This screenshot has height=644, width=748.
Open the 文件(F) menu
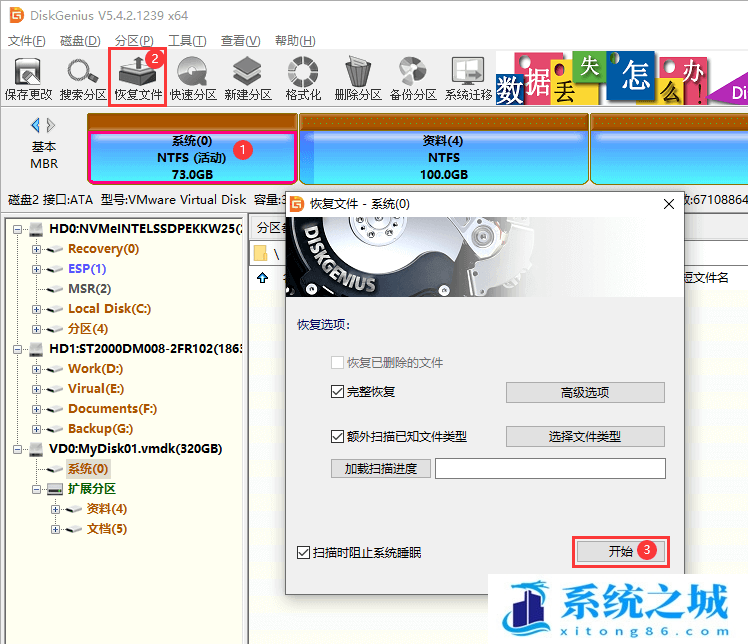click(x=27, y=41)
